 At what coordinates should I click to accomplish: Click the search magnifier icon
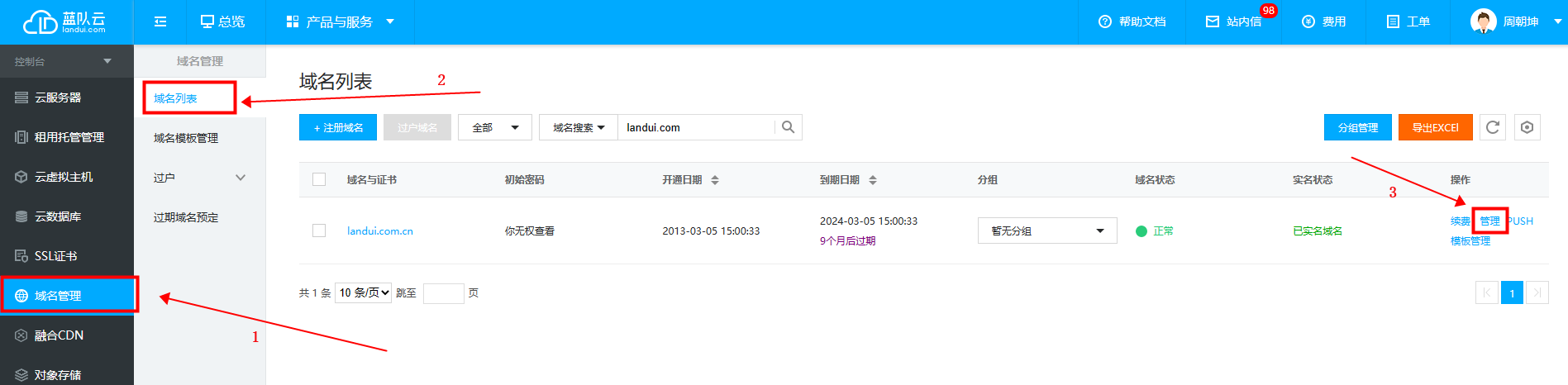point(788,127)
